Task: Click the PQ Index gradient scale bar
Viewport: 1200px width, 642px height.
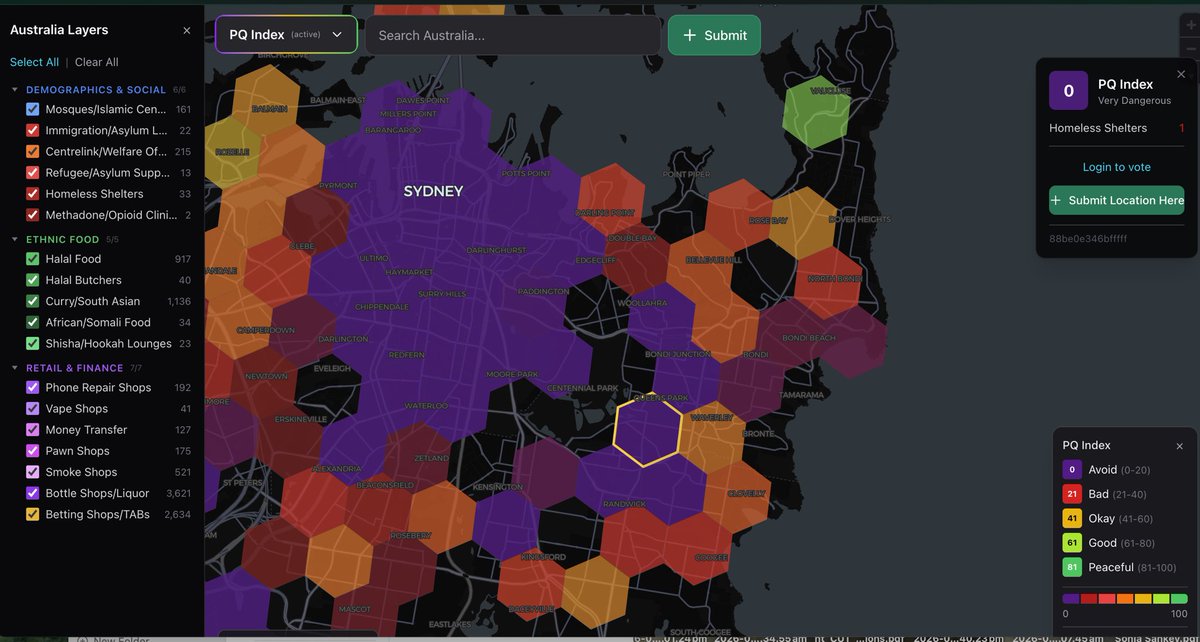Action: pos(1125,598)
